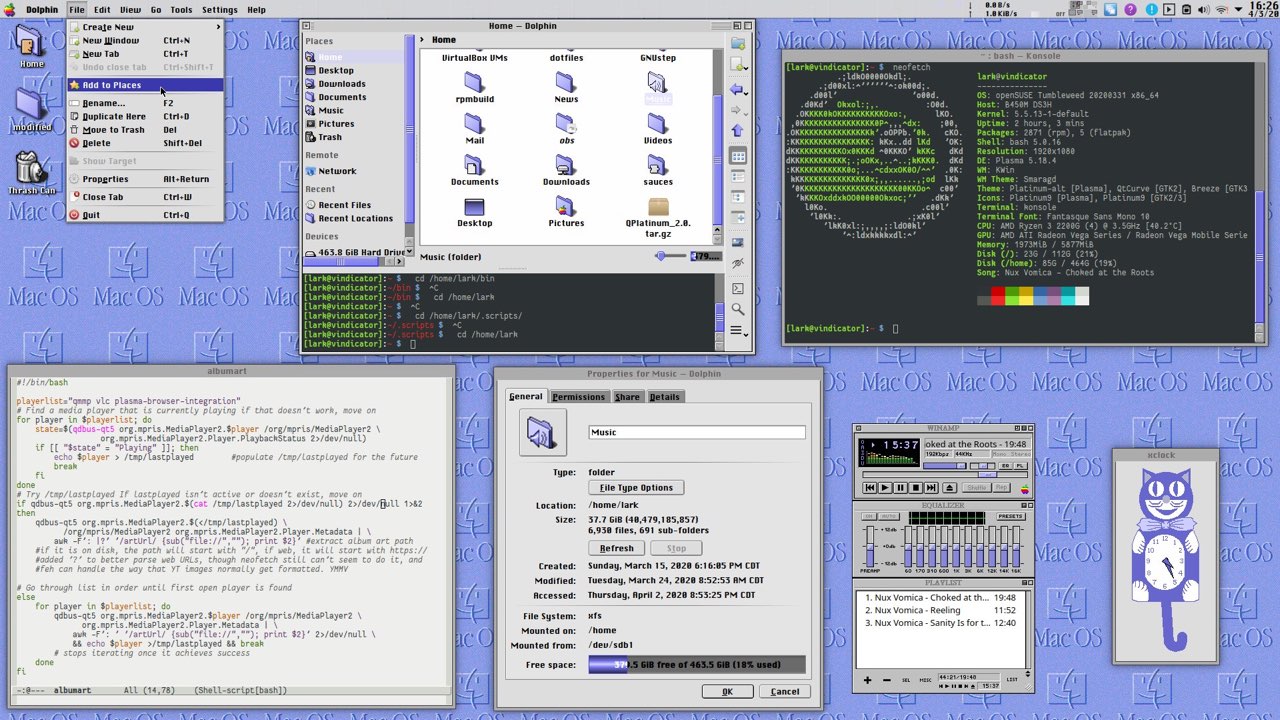Select playlist track Nux Vomica - Reeling
This screenshot has height=720, width=1280.
tap(943, 610)
